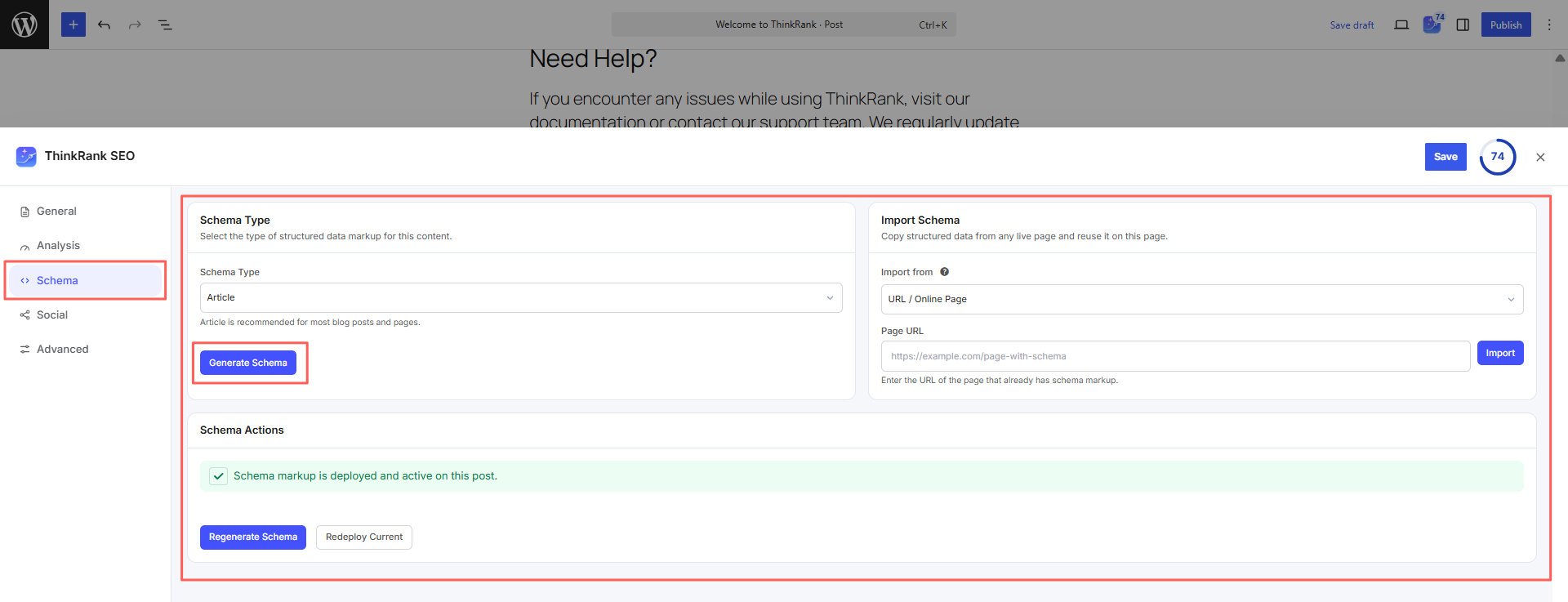This screenshot has height=602, width=1568.
Task: Open the editor options menu
Action: [1549, 25]
